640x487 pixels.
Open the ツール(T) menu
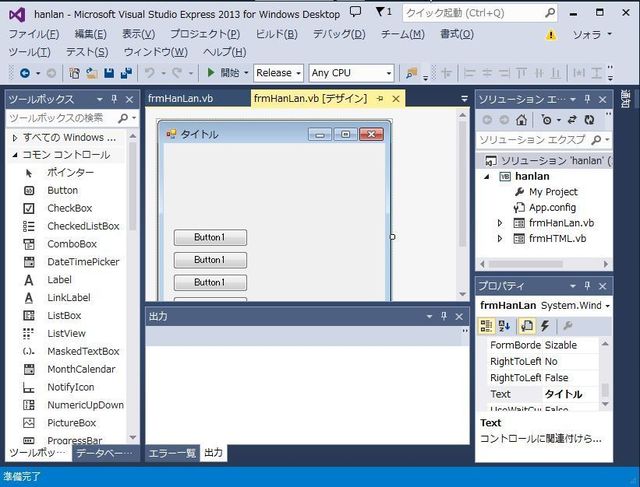click(x=29, y=52)
